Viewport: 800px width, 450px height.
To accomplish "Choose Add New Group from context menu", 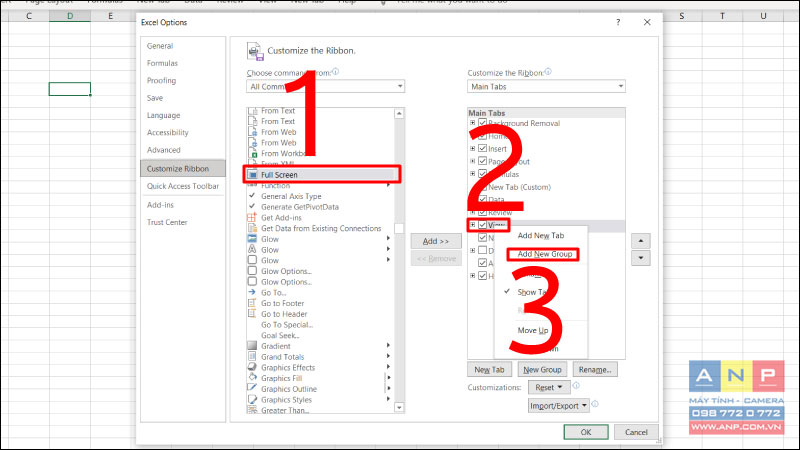I will (x=544, y=254).
